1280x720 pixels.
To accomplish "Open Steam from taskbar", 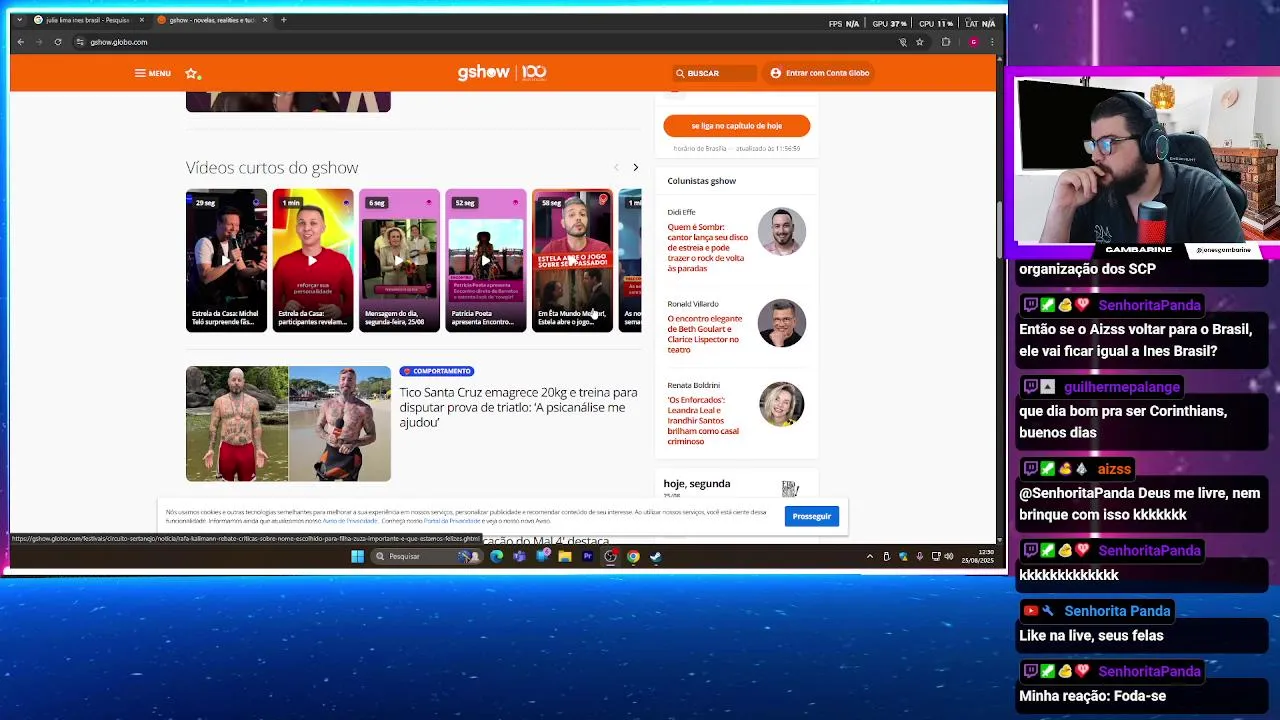I will tap(656, 557).
